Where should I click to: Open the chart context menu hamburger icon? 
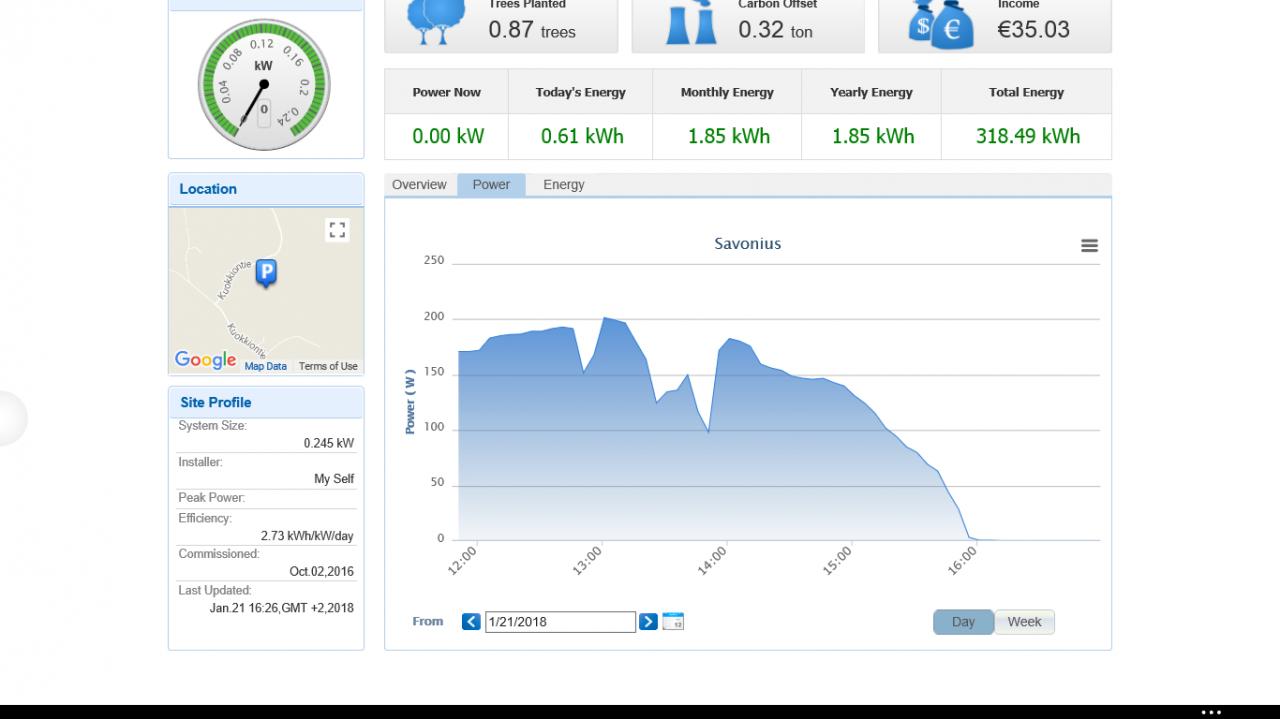(1089, 245)
